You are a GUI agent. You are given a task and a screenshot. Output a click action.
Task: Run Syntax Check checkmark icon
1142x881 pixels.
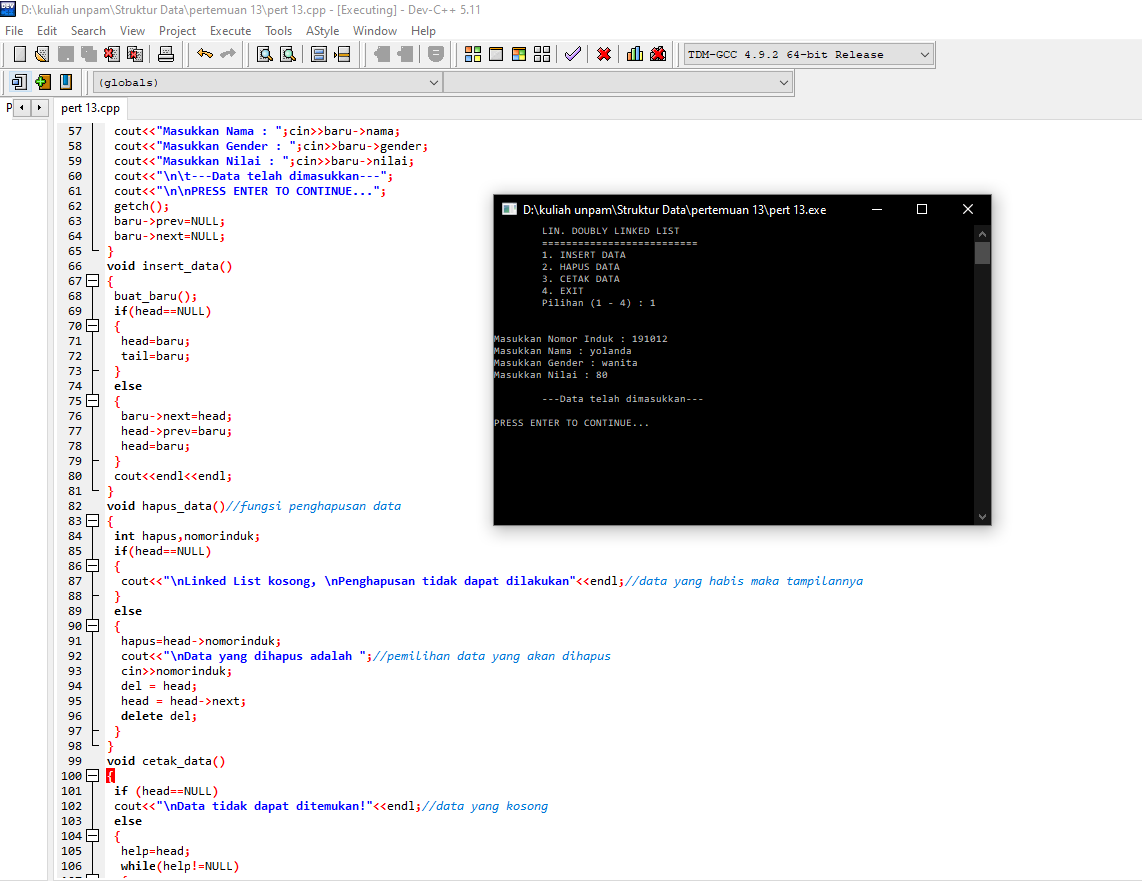[573, 54]
